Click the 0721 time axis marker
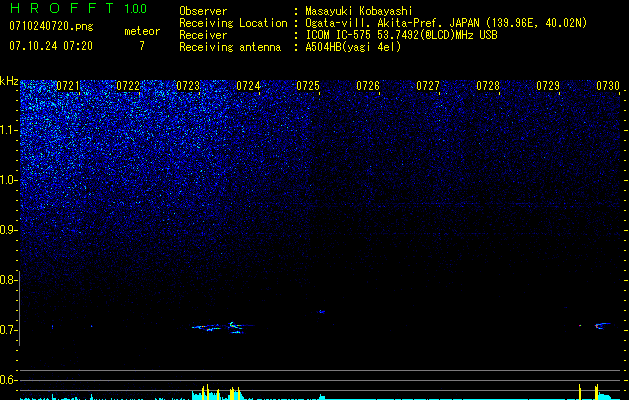Image resolution: width=629 pixels, height=400 pixels. 68,86
